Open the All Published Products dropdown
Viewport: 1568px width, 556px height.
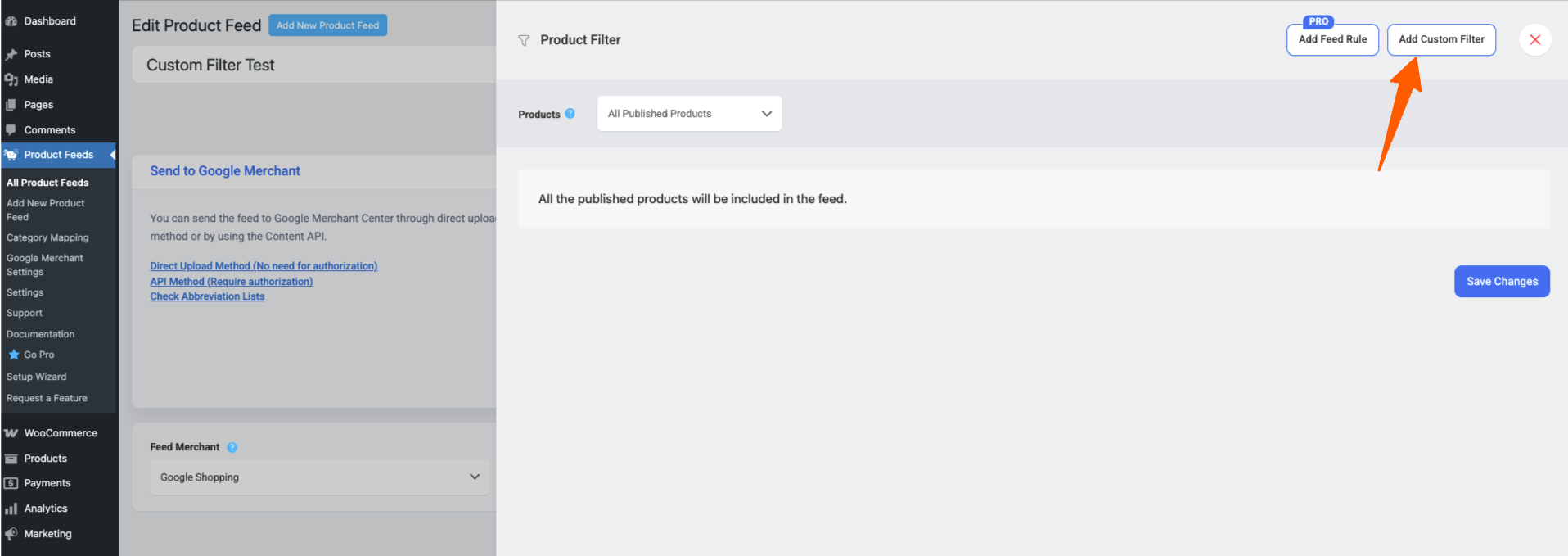click(x=689, y=114)
